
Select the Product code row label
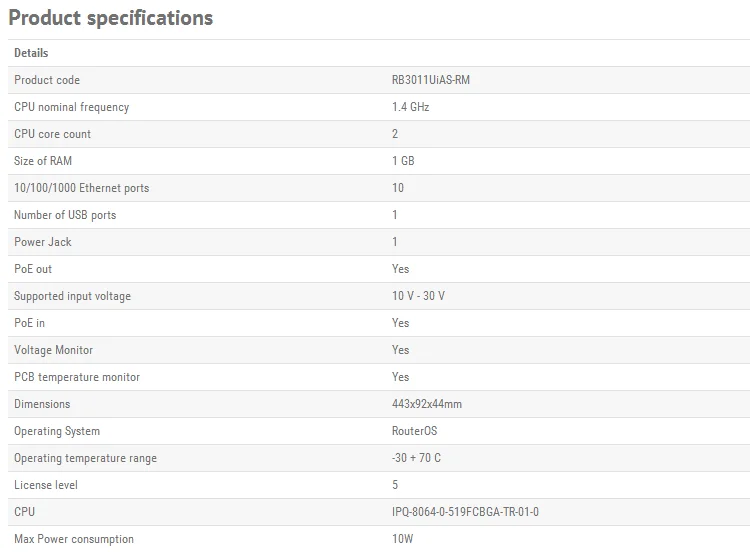(47, 80)
